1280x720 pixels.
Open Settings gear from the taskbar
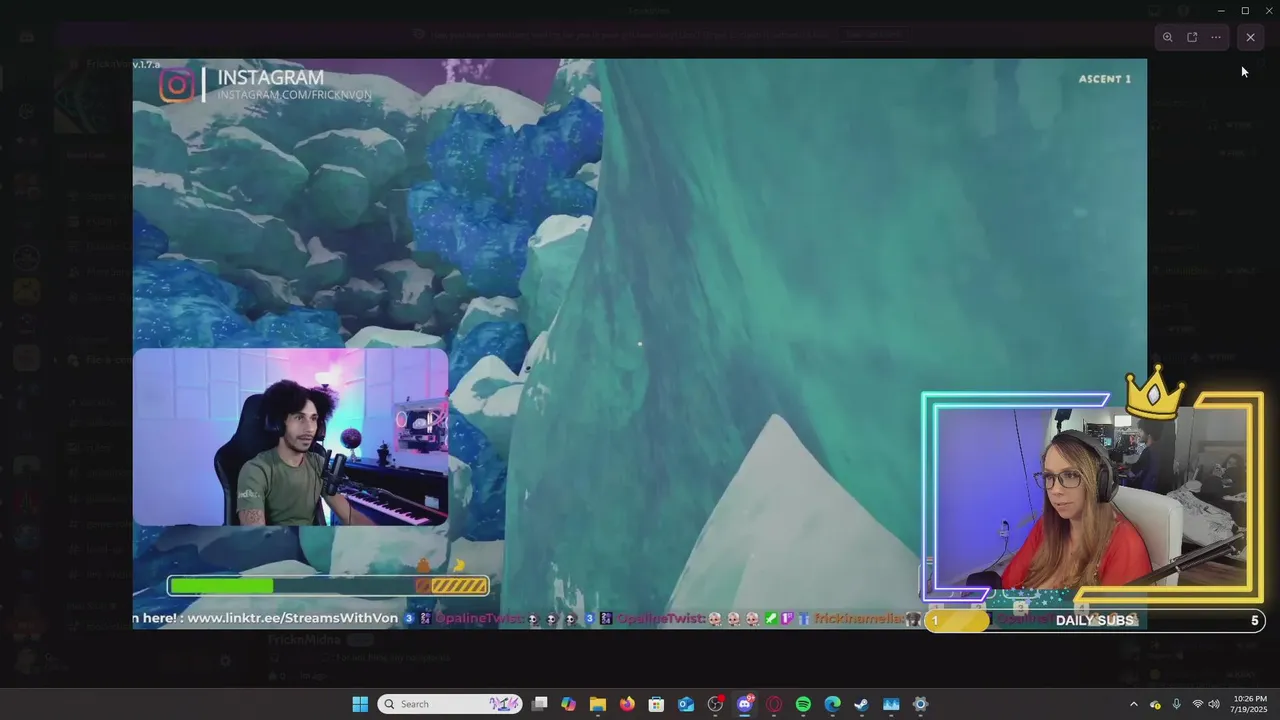(920, 704)
